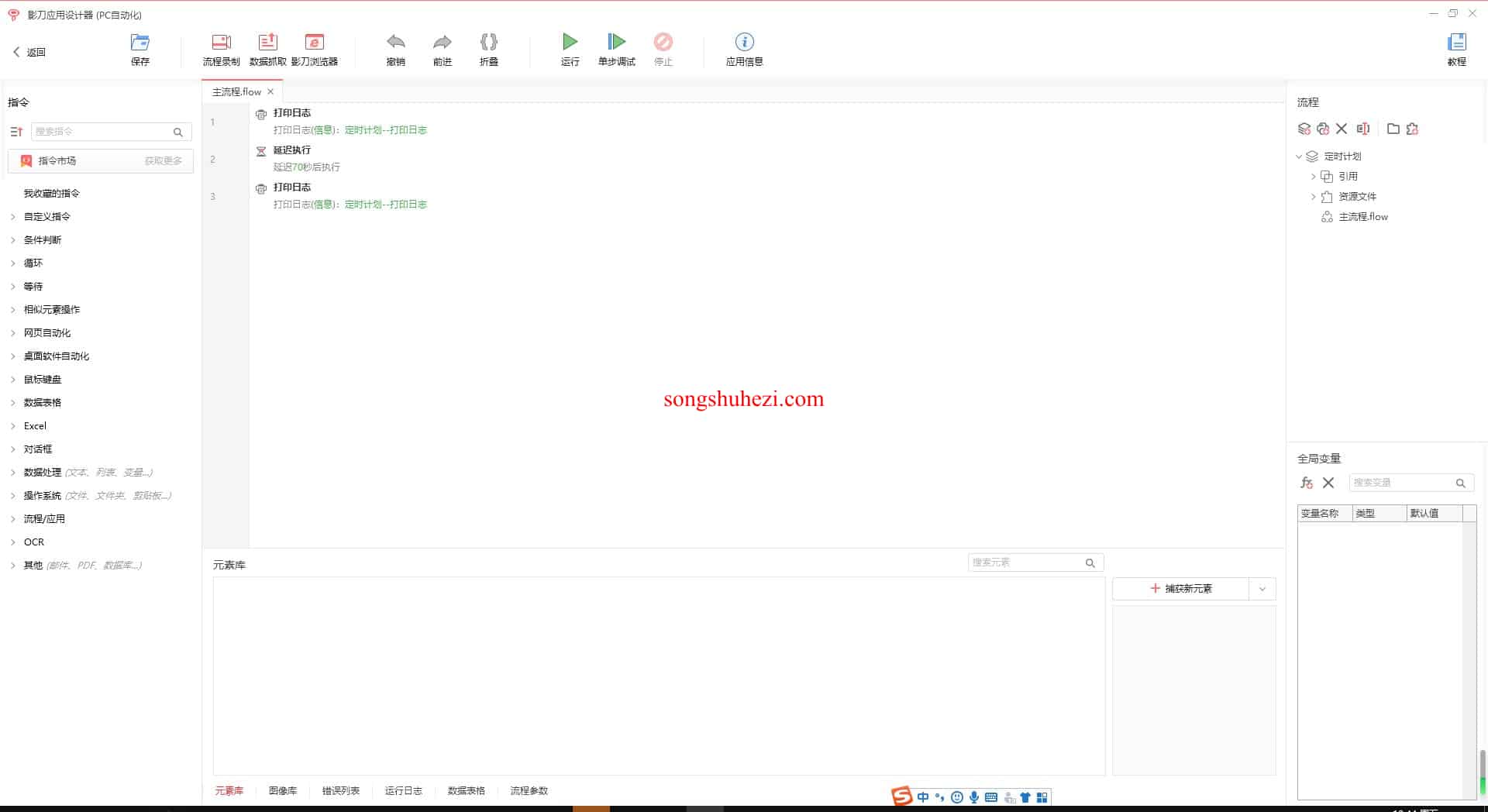Click the new Python module icon in 流程
The width and height of the screenshot is (1488, 812).
(1323, 129)
